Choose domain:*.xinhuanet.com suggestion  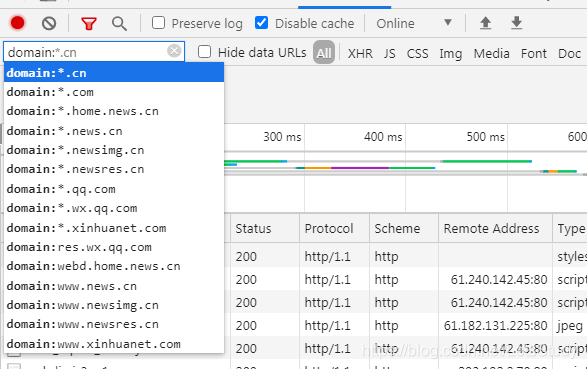pos(114,228)
